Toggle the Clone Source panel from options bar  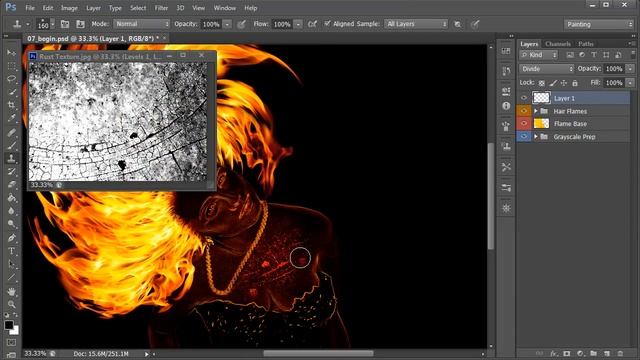click(x=80, y=24)
